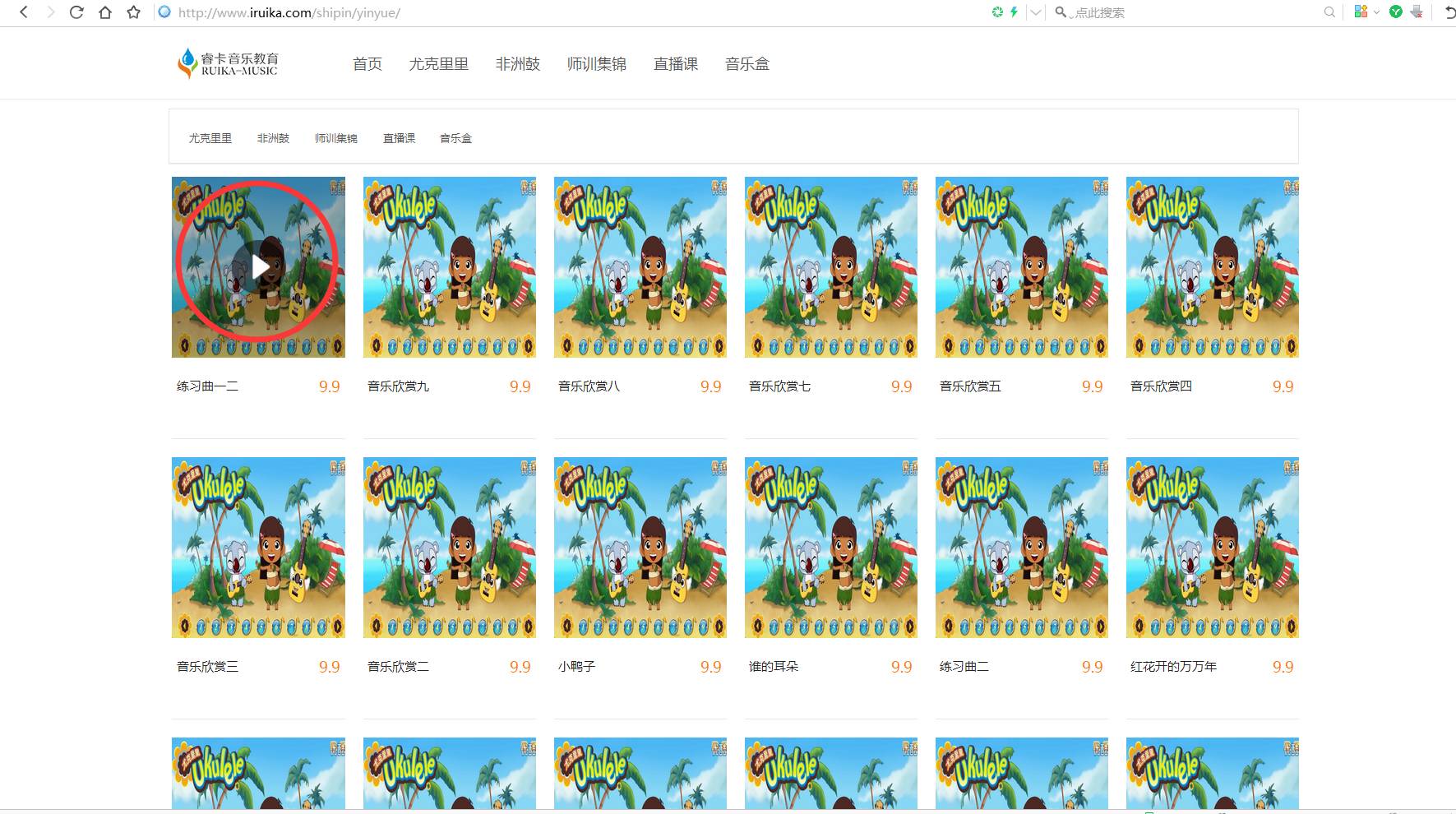Image resolution: width=1456 pixels, height=814 pixels.
Task: Click the 音乐欣赏四 title link
Action: point(1161,386)
